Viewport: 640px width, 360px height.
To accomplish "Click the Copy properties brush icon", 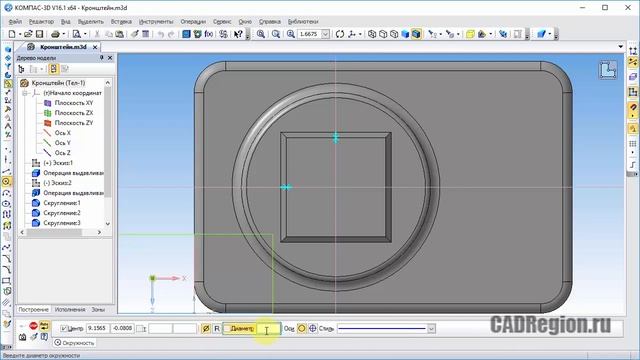I will pos(134,34).
